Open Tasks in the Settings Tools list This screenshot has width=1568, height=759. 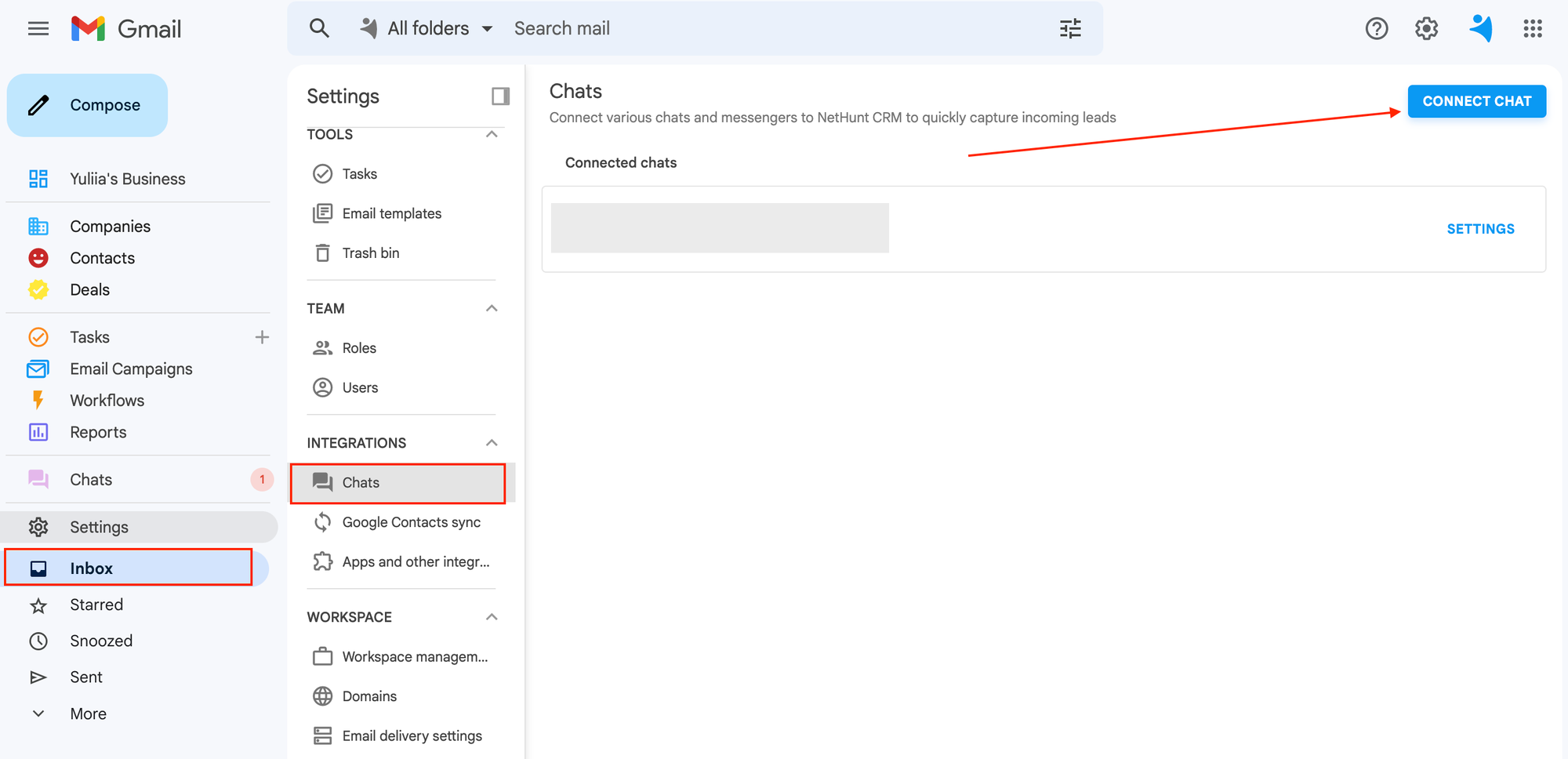pyautogui.click(x=360, y=174)
